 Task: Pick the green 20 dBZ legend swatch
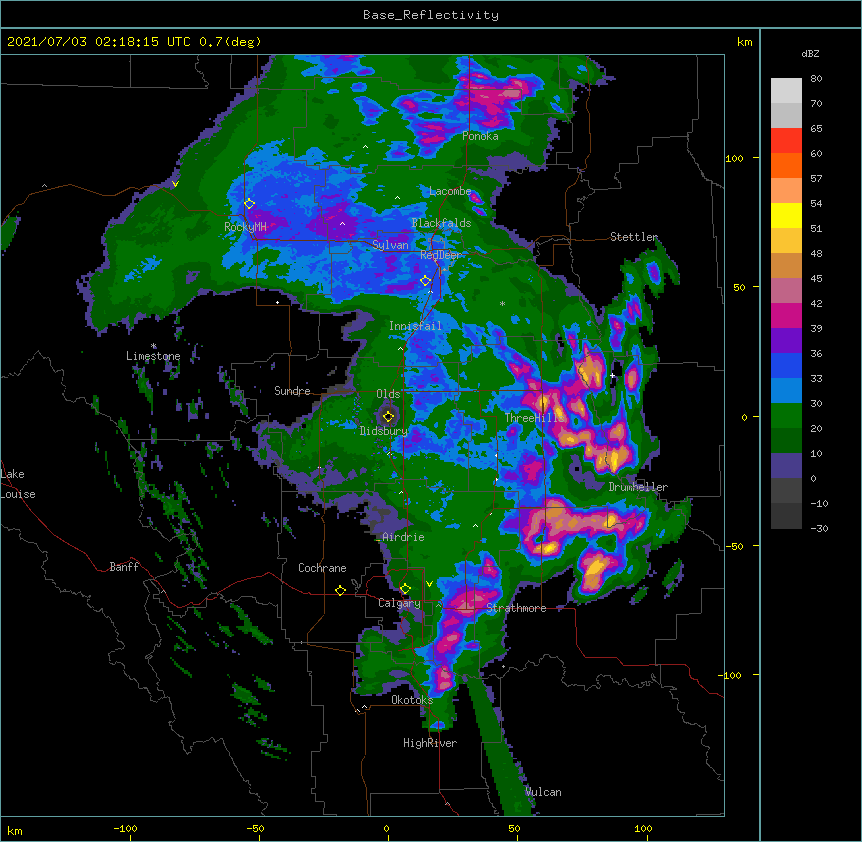786,416
